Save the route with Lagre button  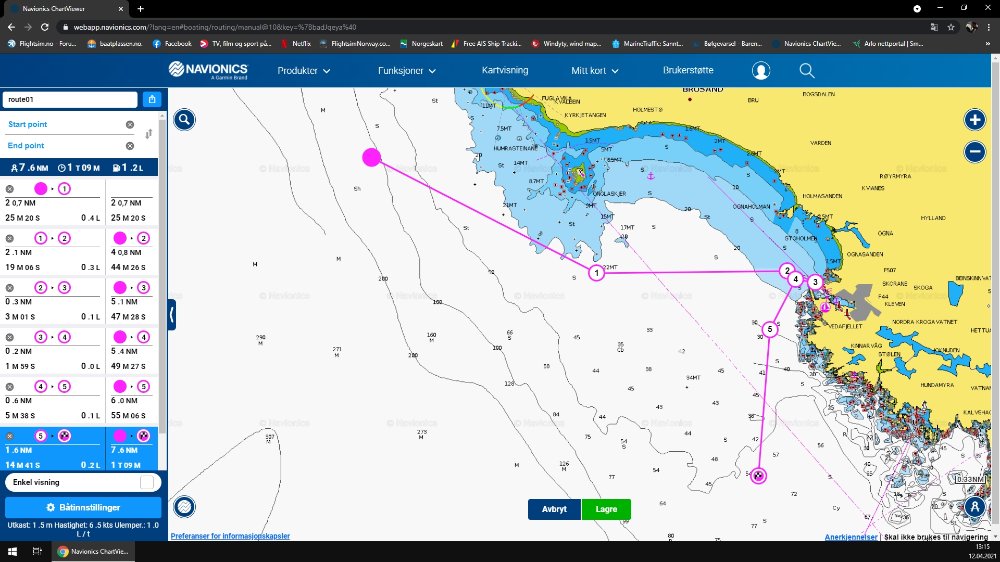pyautogui.click(x=606, y=509)
